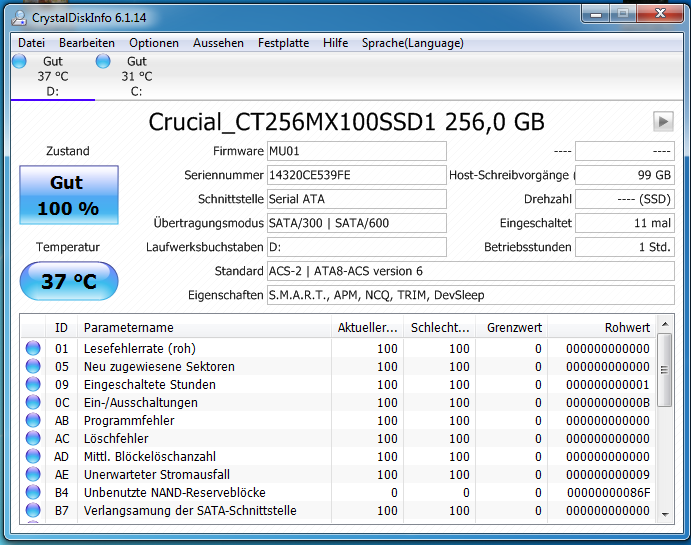Select the Löschfehler row text
Image resolution: width=691 pixels, height=545 pixels.
click(x=116, y=439)
